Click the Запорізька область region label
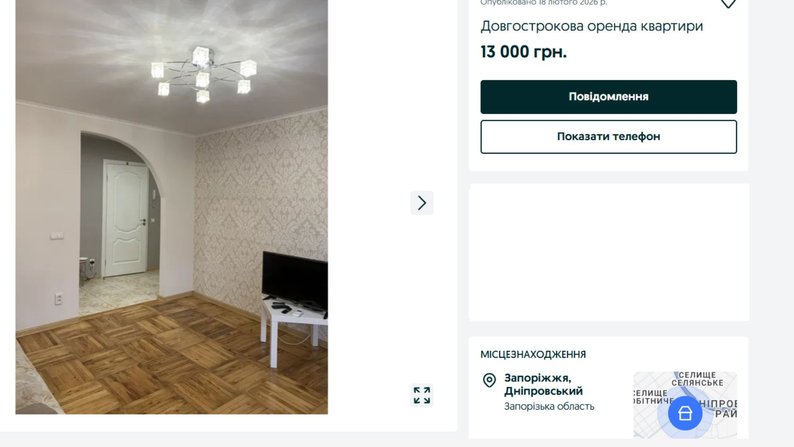 549,407
